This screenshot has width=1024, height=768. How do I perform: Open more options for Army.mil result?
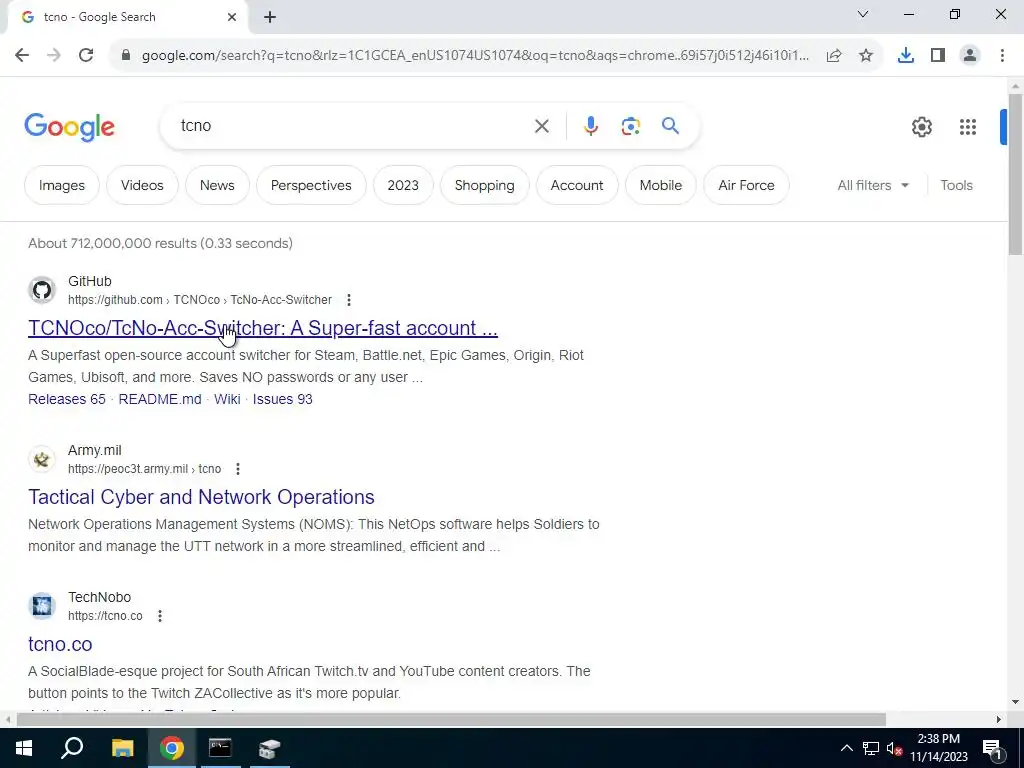point(238,469)
